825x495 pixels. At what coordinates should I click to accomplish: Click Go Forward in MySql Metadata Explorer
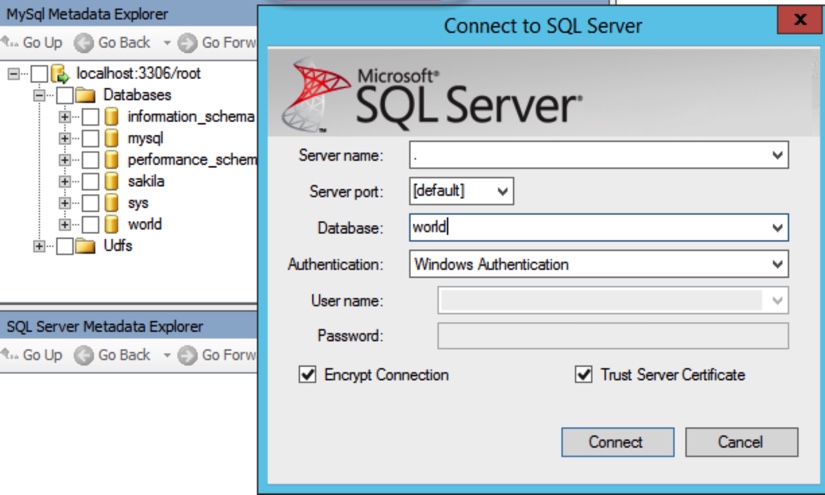(217, 43)
